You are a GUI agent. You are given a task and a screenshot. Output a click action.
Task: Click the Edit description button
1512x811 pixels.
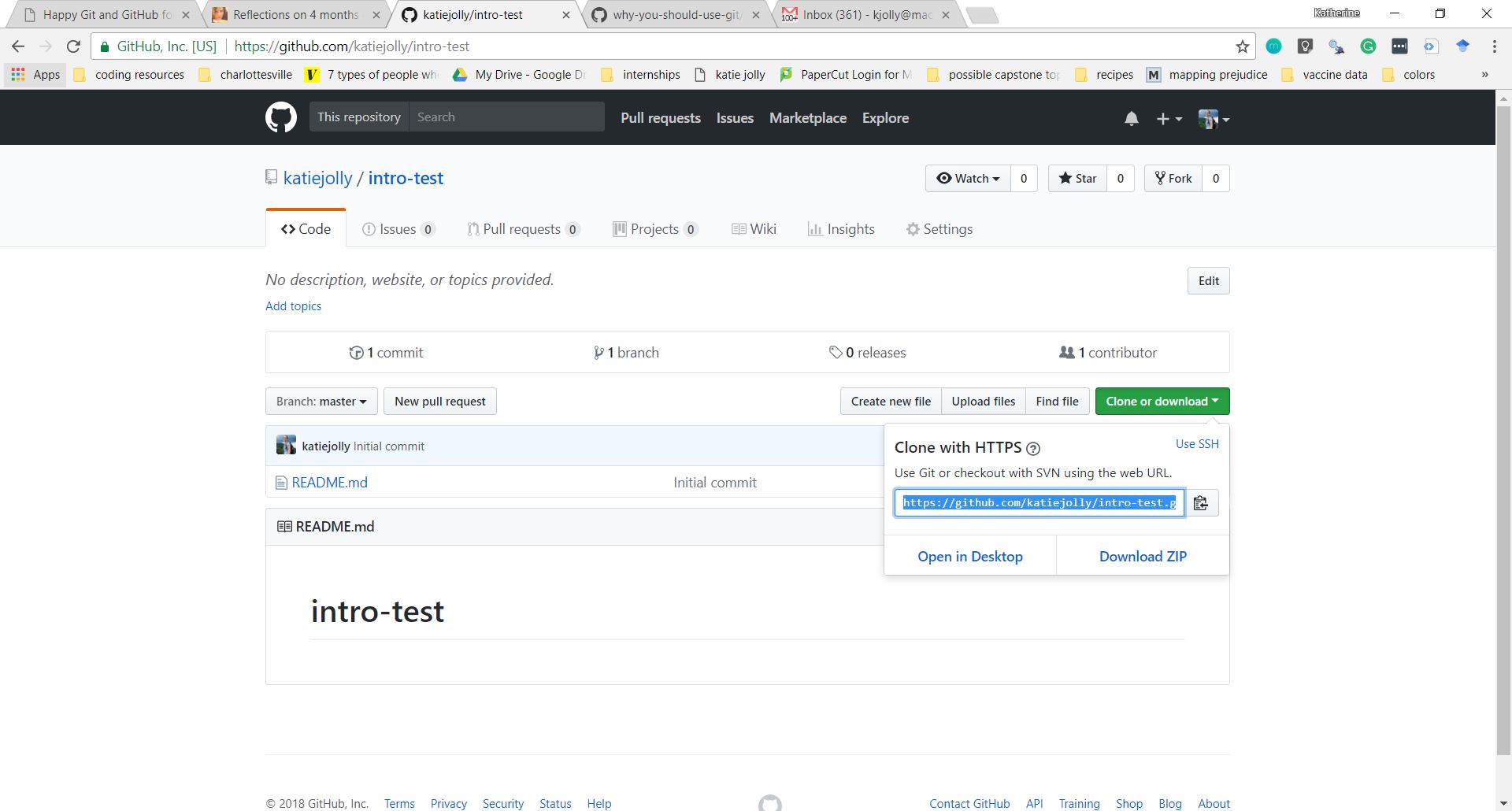[x=1208, y=281]
